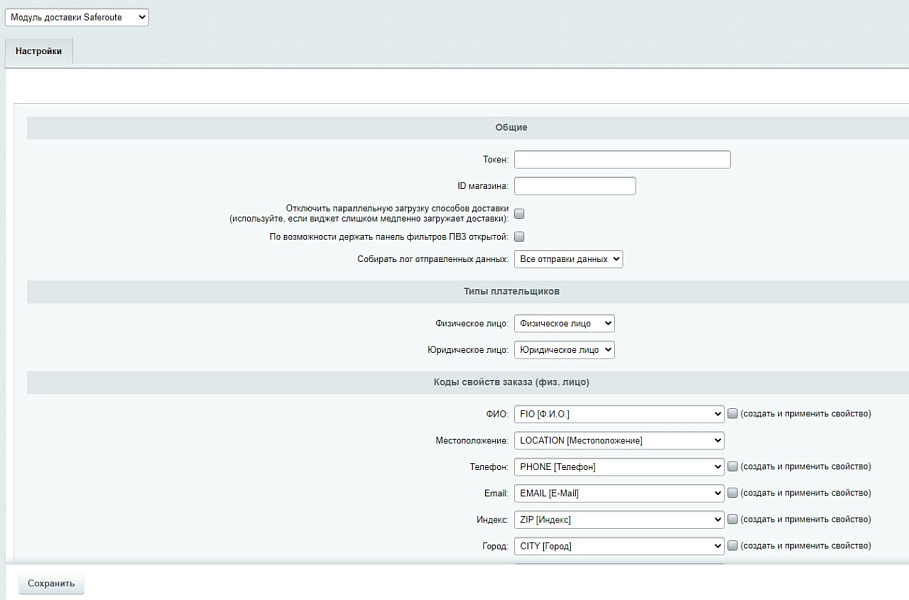Click the Токен input field

click(622, 160)
